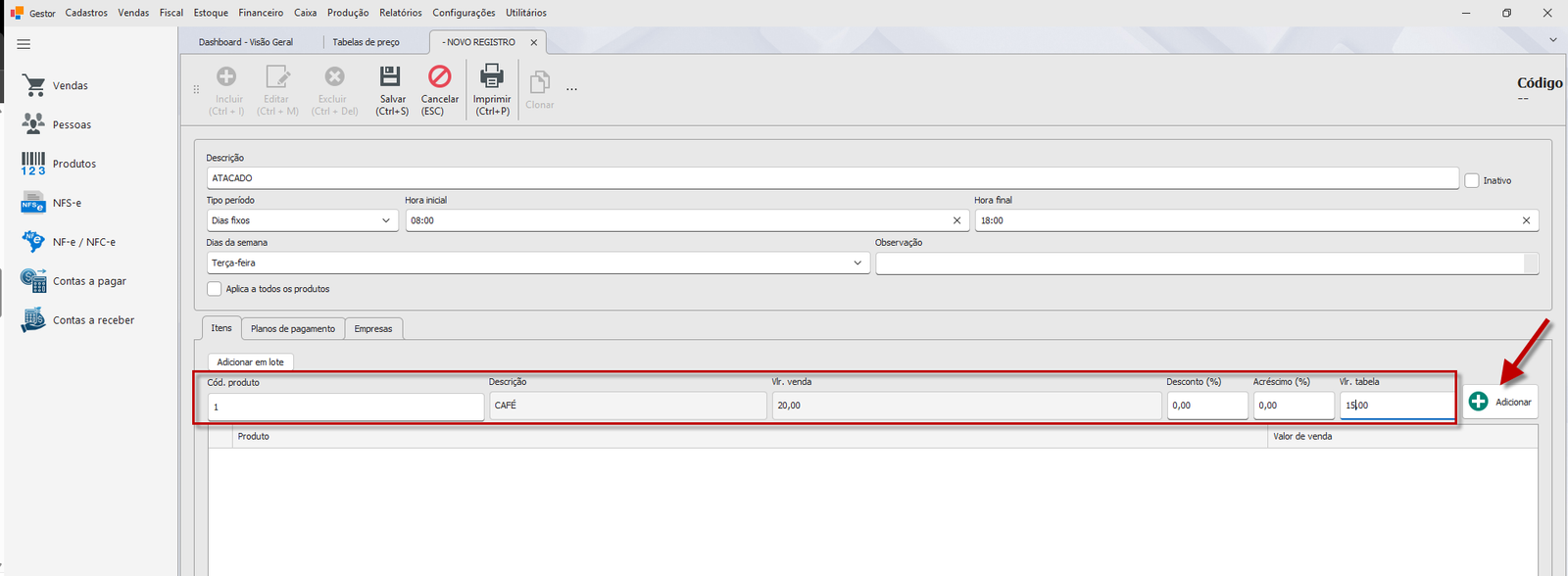Expand the Dias da semana dropdown

point(858,263)
